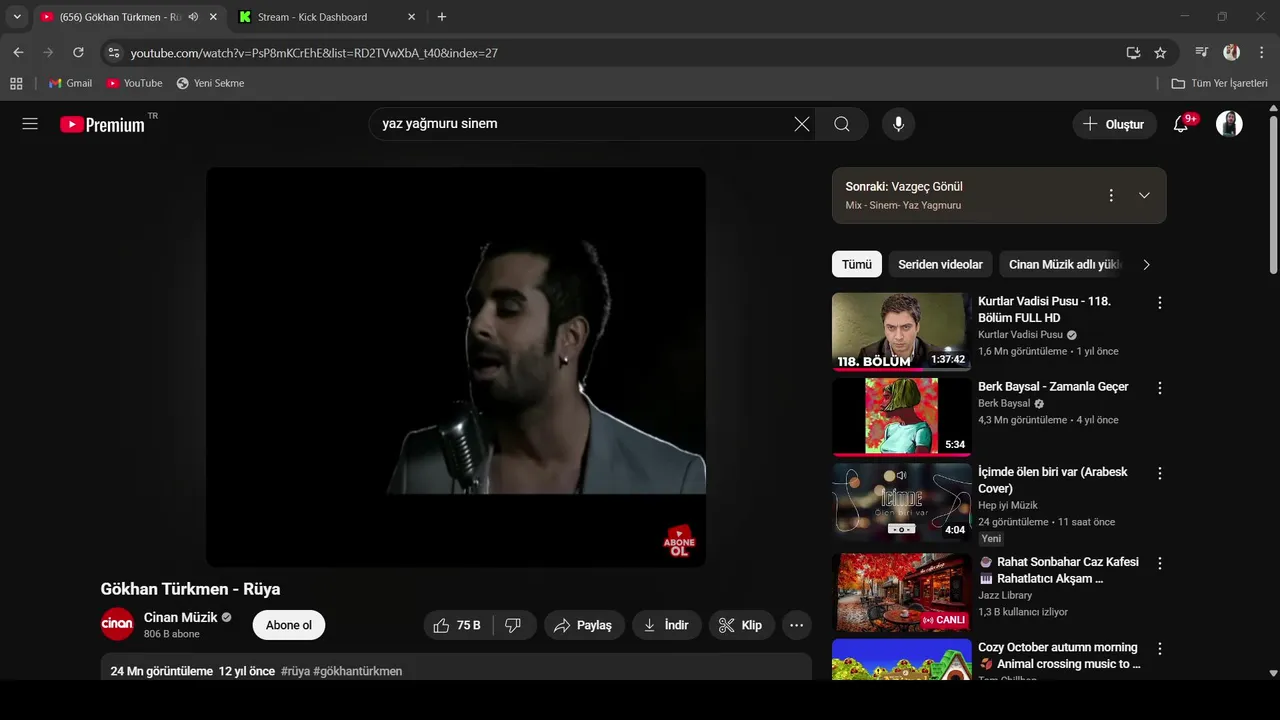1280x720 pixels.
Task: Open playlist options three-dot menu
Action: (1110, 195)
